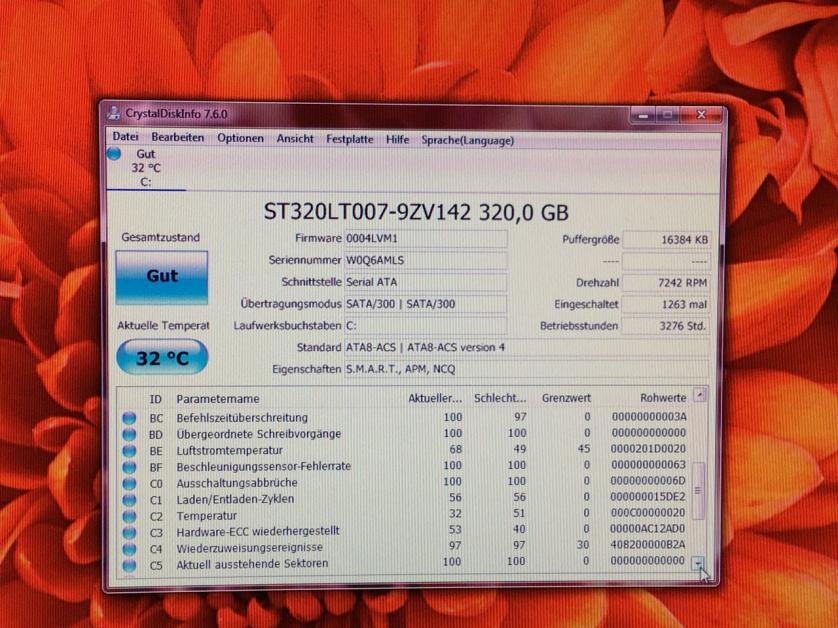The height and width of the screenshot is (628, 838).
Task: Click the Firmware field 0004LVM1
Action: click(425, 238)
